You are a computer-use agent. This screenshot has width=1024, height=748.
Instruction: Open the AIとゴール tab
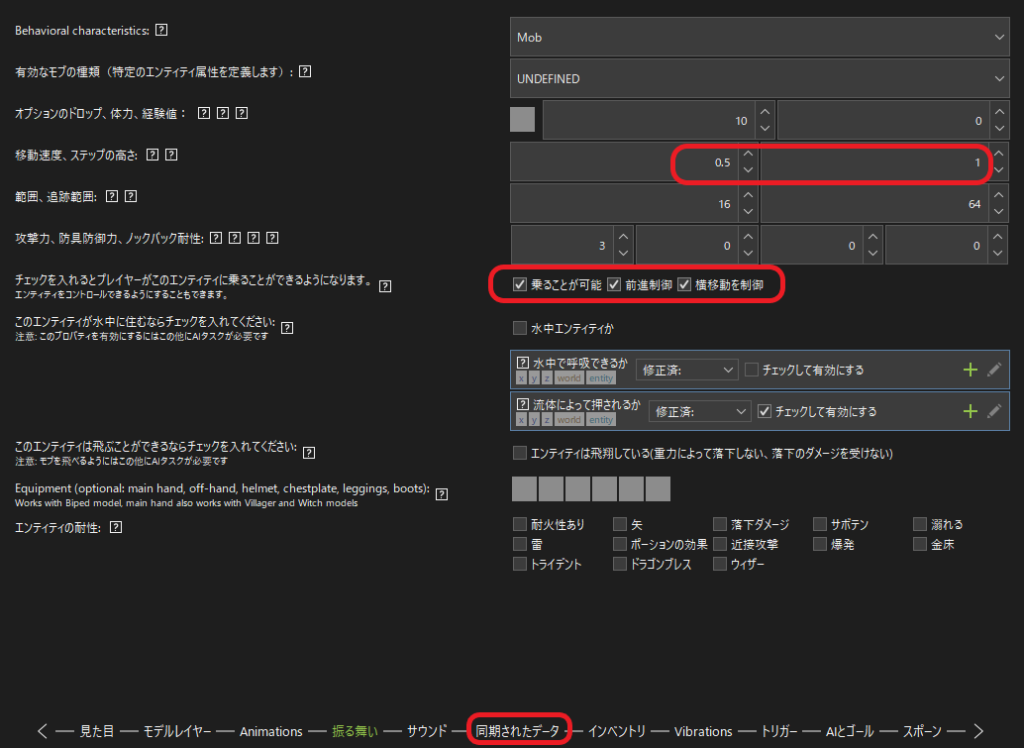(850, 731)
